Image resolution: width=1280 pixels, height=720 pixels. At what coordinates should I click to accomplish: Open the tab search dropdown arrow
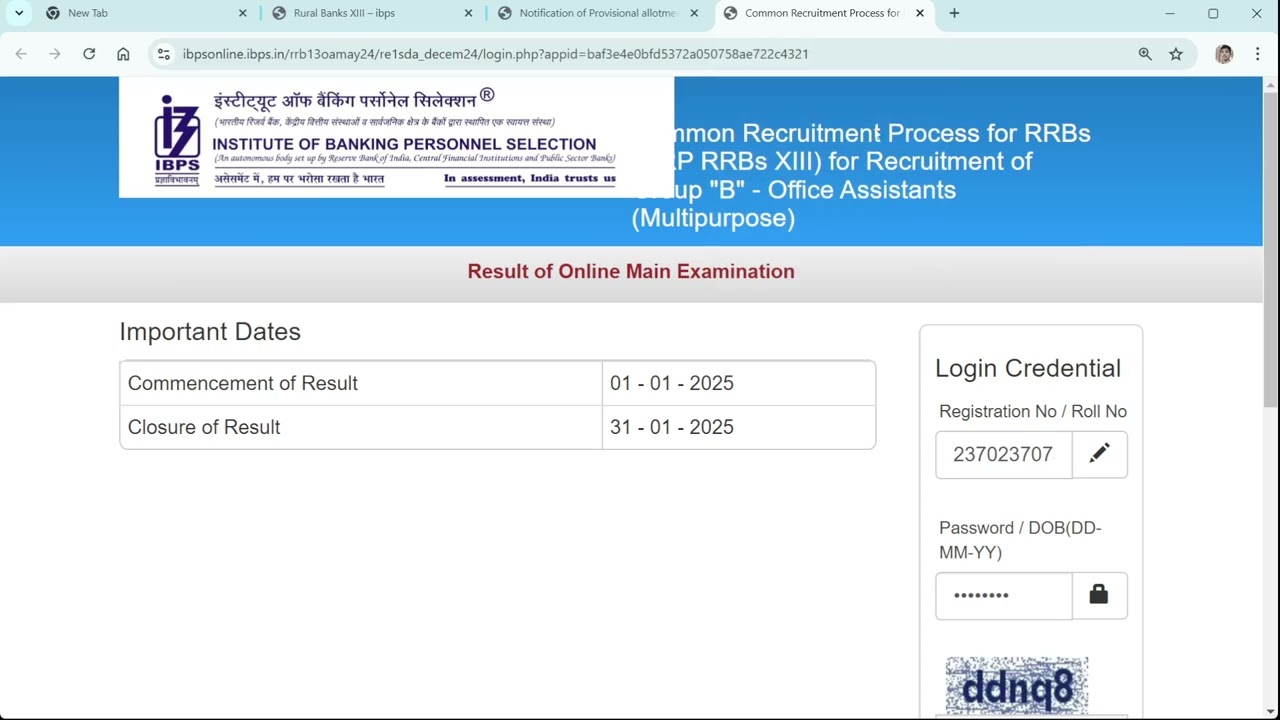pyautogui.click(x=18, y=13)
